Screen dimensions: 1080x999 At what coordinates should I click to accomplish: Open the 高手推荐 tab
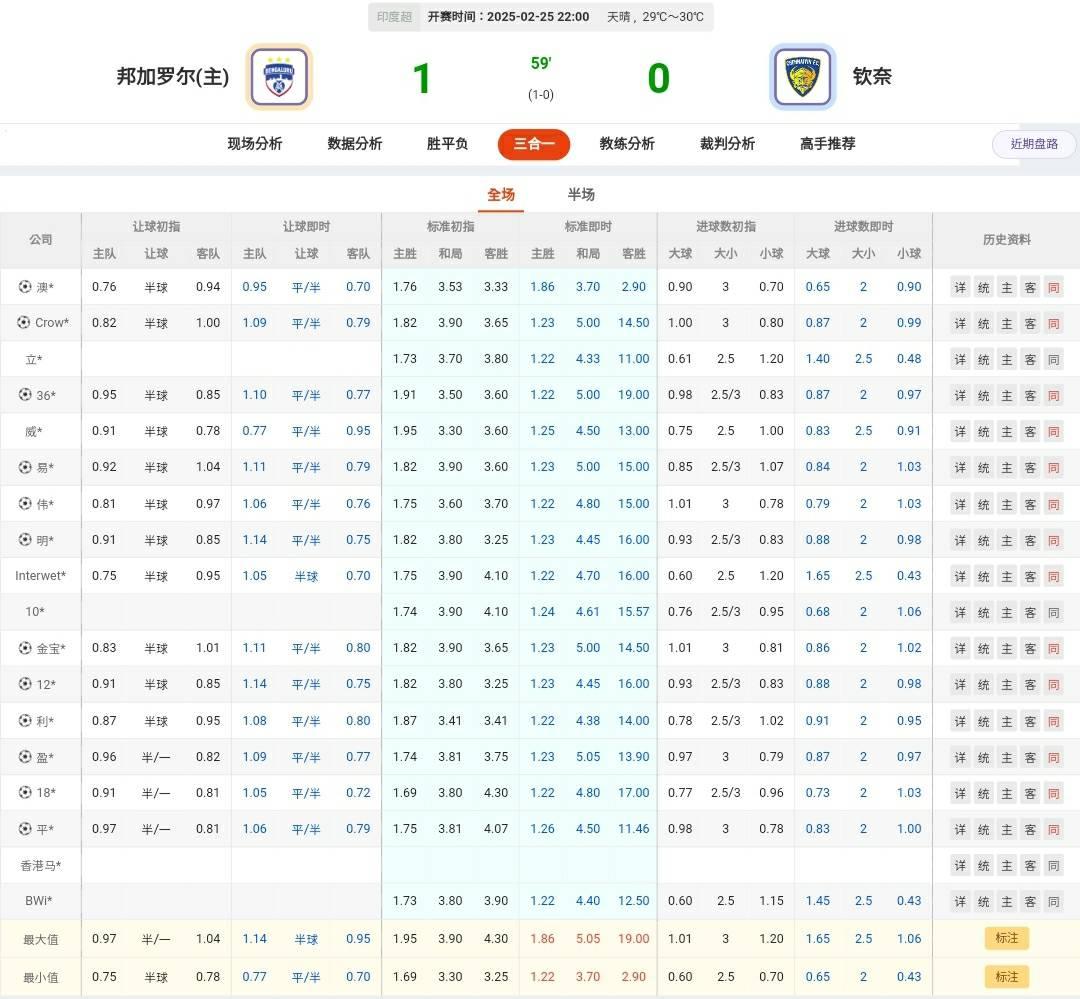pos(827,143)
